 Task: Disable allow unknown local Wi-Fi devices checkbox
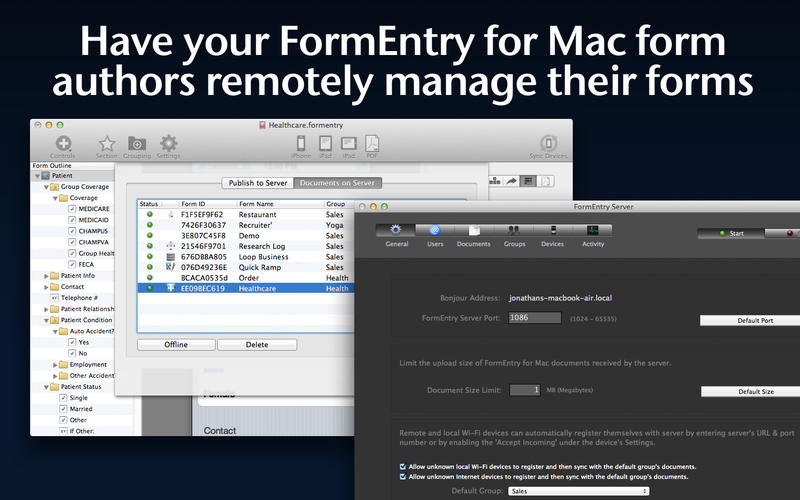pos(403,466)
